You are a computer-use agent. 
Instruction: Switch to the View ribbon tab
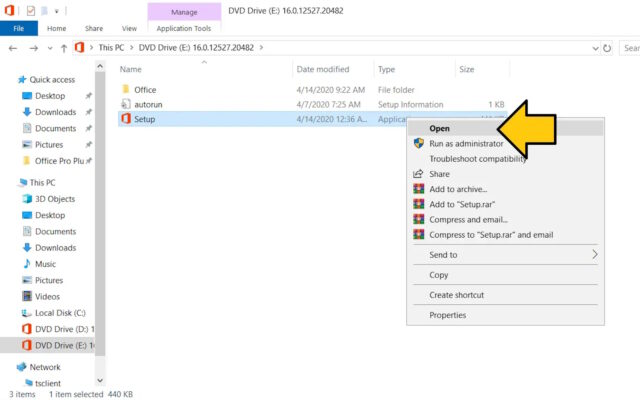(x=129, y=29)
